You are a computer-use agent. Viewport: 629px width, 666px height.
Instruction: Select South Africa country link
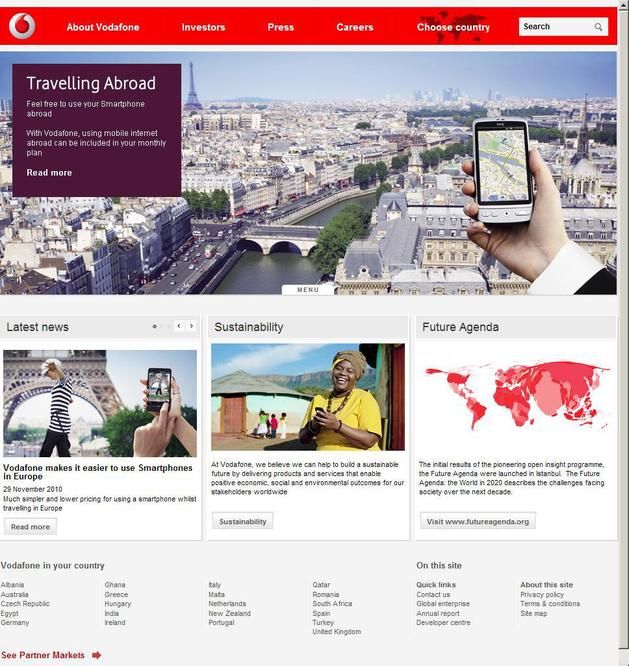[333, 604]
